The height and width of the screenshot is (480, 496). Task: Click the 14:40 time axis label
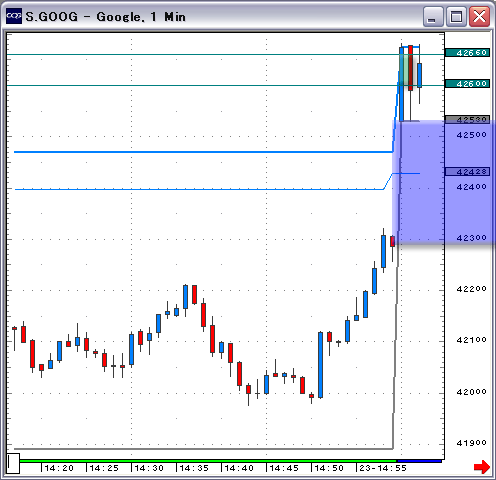coord(239,468)
